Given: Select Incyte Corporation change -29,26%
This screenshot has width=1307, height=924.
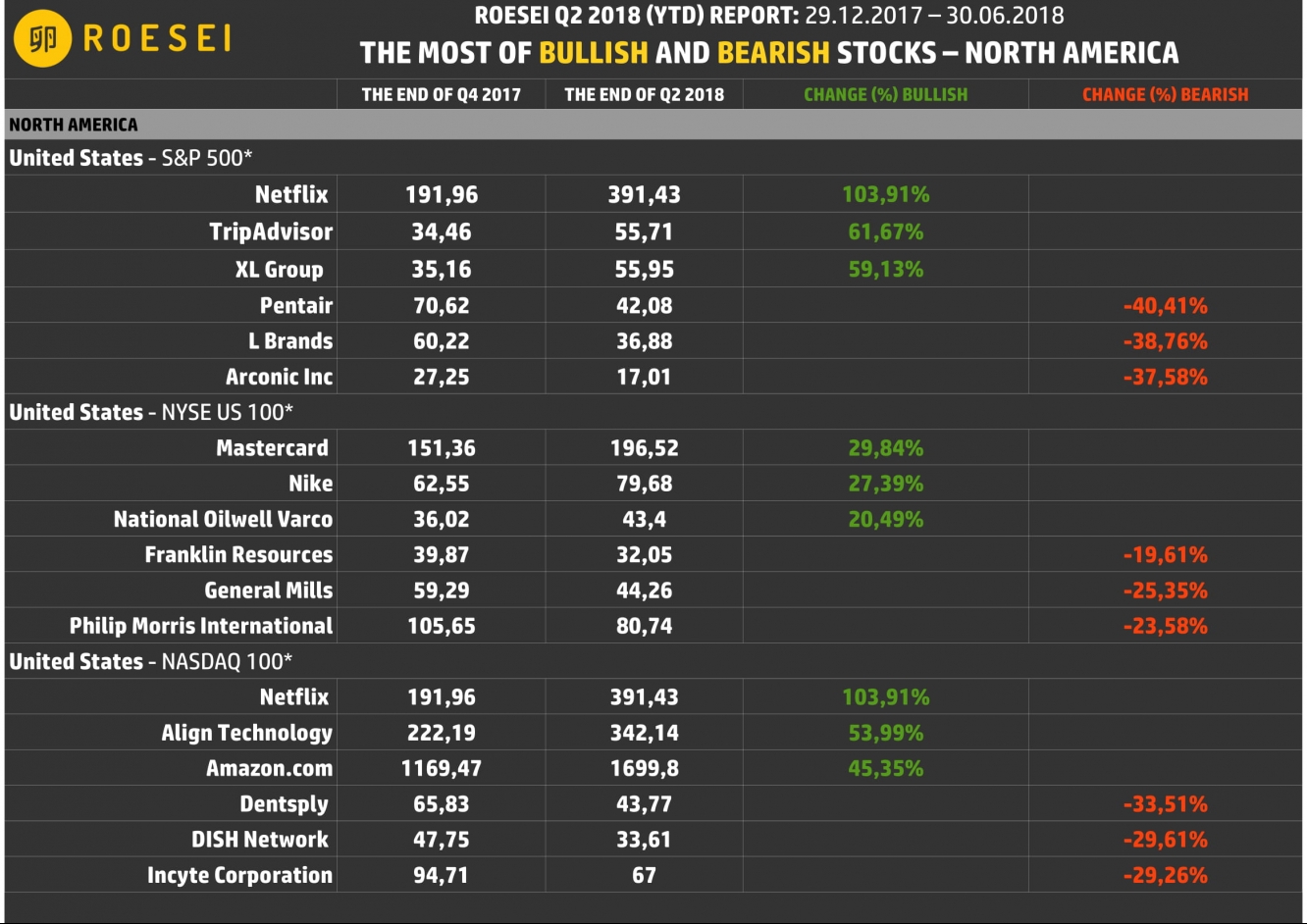Looking at the screenshot, I should [1166, 875].
